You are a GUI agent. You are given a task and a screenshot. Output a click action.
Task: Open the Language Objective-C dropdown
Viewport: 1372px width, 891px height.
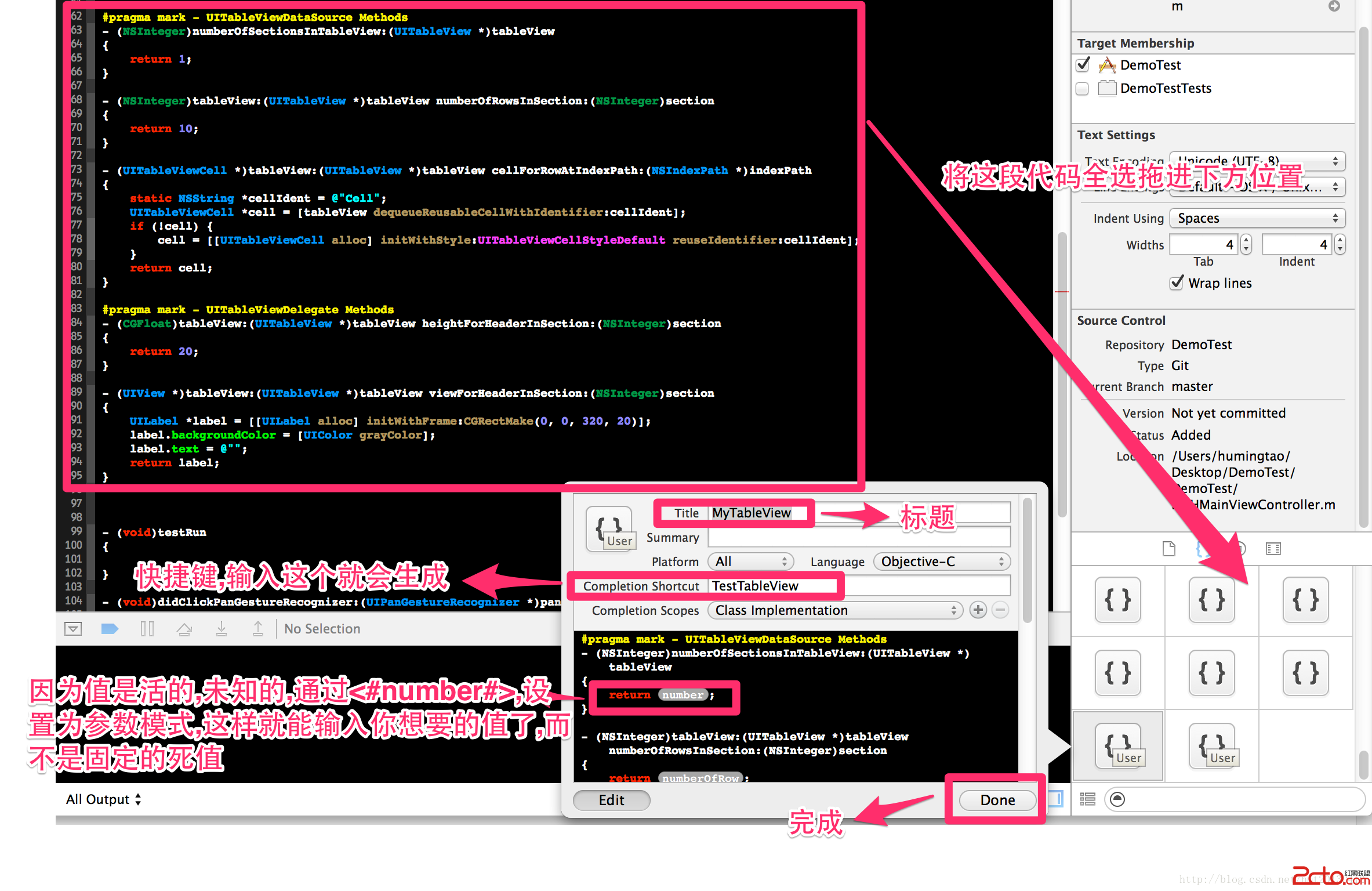tap(942, 562)
